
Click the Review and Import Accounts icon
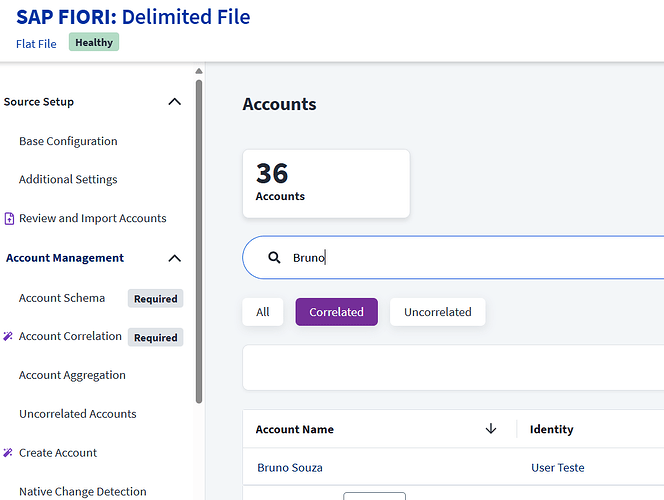tap(9, 219)
